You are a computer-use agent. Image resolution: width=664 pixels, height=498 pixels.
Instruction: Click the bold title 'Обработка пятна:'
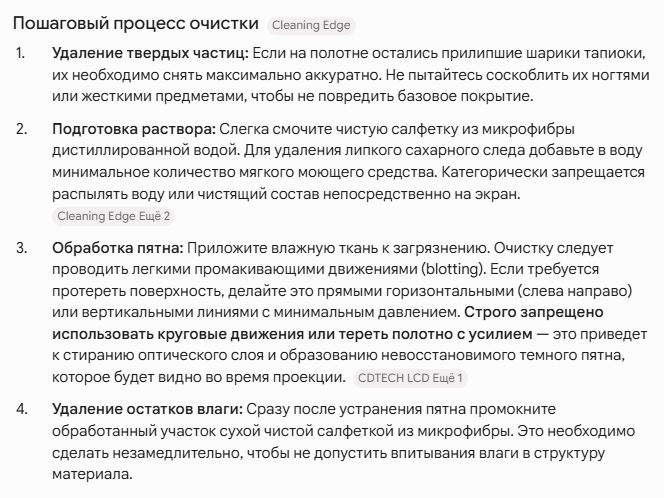point(118,248)
